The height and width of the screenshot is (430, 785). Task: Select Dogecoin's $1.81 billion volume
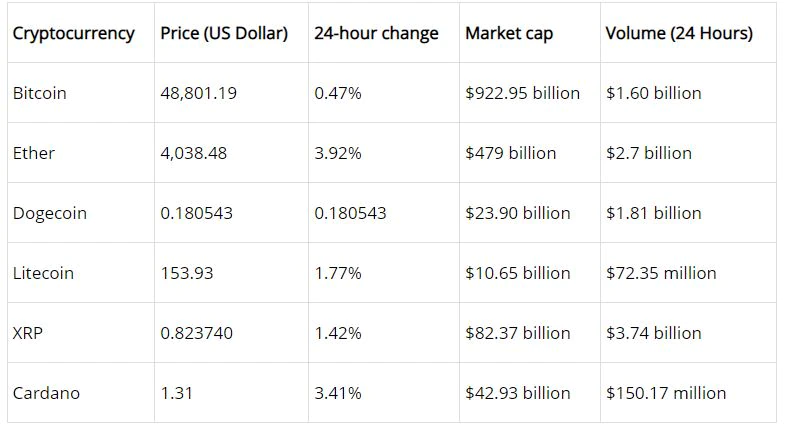click(x=654, y=213)
